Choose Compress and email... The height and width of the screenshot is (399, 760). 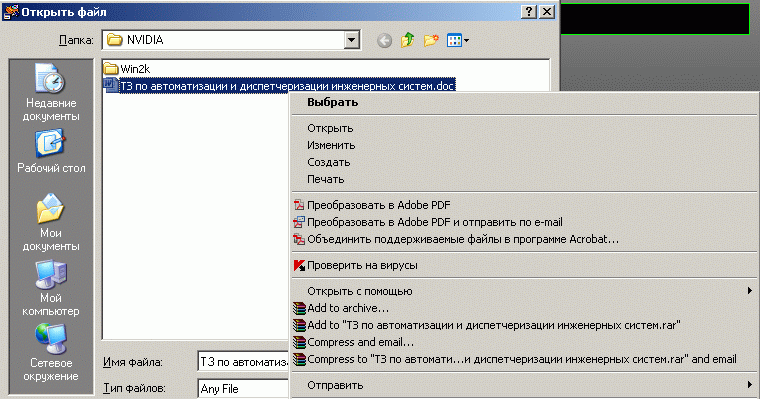pyautogui.click(x=524, y=342)
